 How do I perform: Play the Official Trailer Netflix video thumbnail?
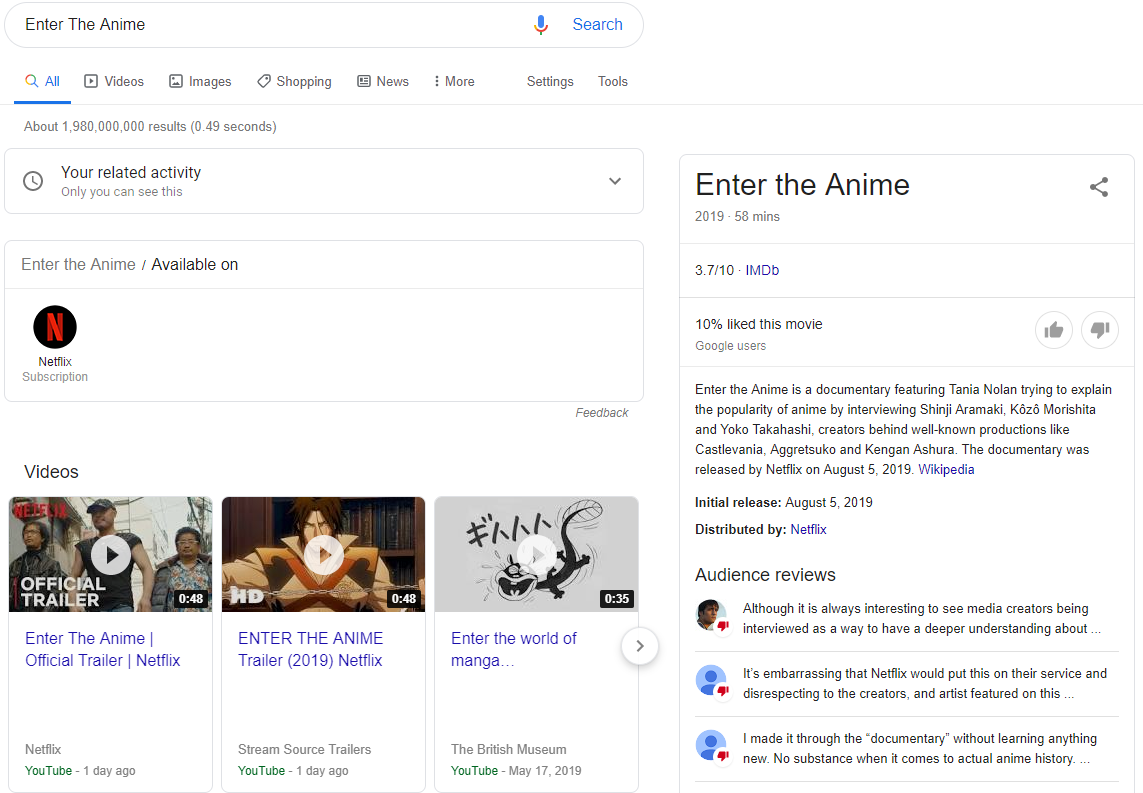(x=111, y=555)
